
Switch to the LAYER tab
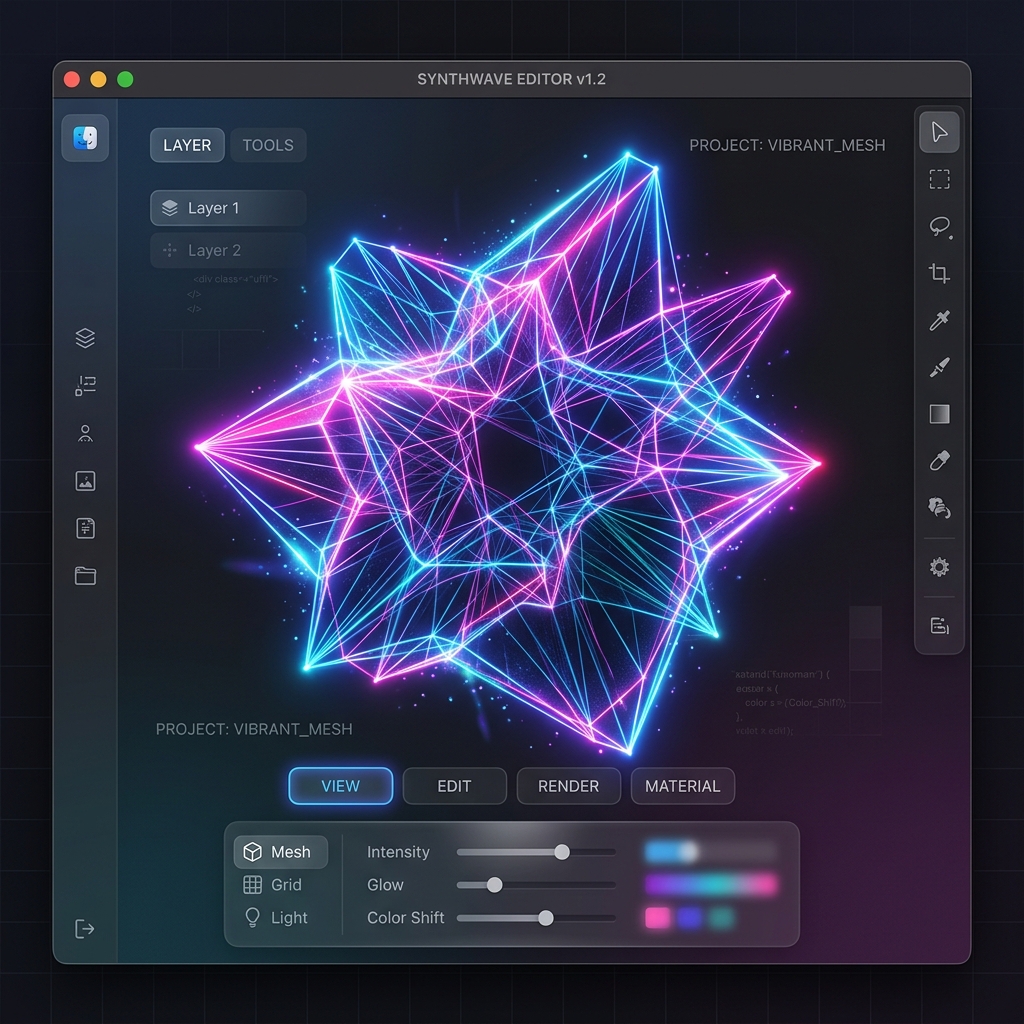point(187,145)
